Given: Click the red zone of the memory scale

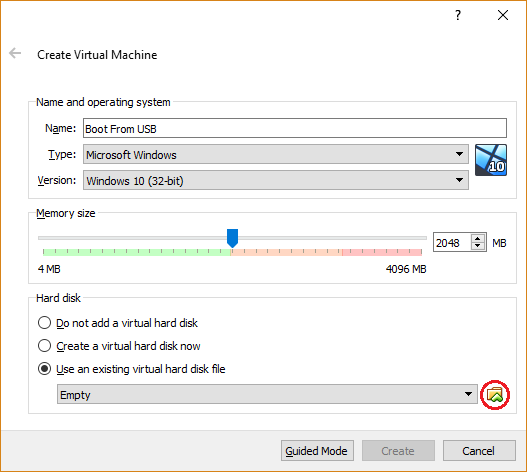Looking at the screenshot, I should pyautogui.click(x=382, y=252).
